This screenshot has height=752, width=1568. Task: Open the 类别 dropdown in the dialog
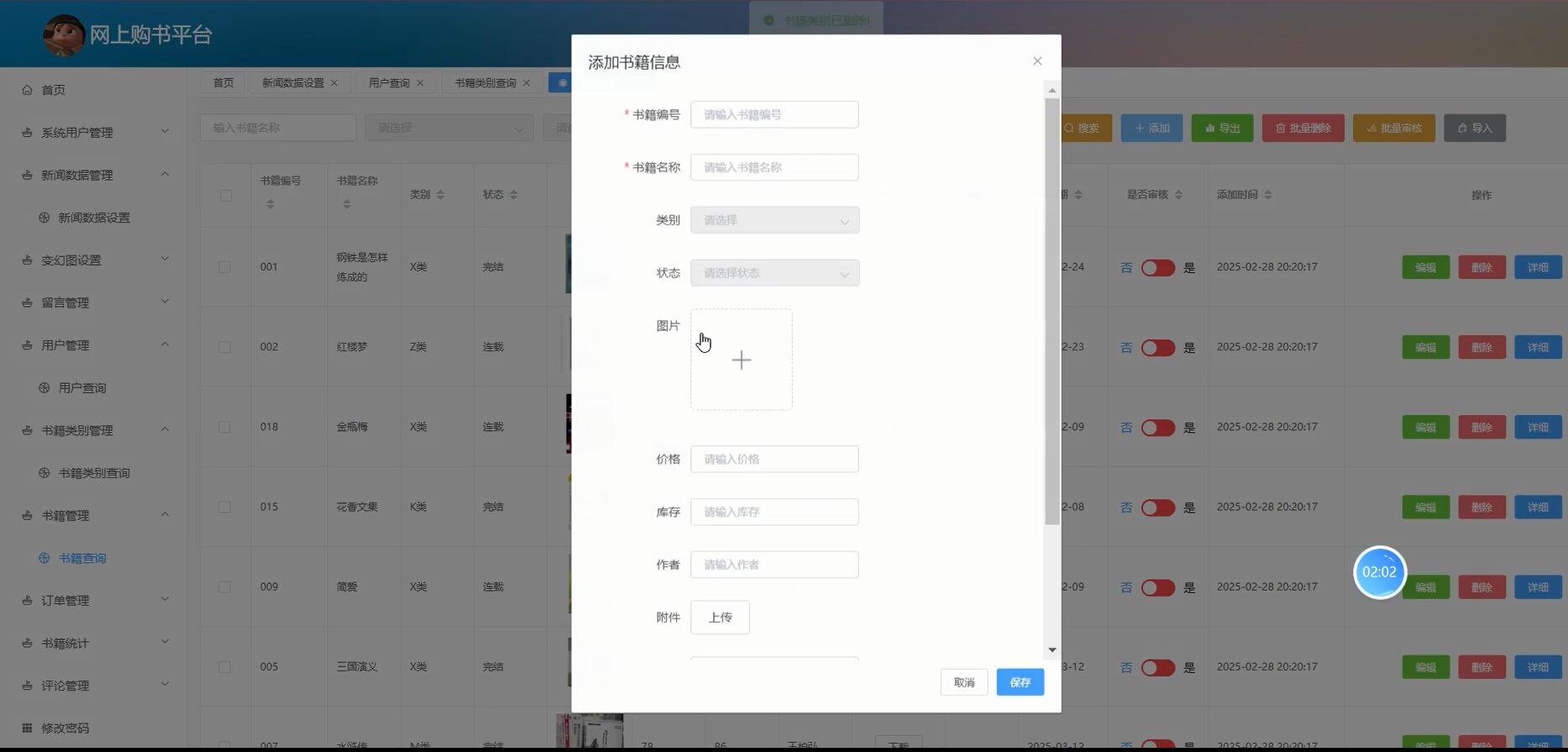(774, 220)
